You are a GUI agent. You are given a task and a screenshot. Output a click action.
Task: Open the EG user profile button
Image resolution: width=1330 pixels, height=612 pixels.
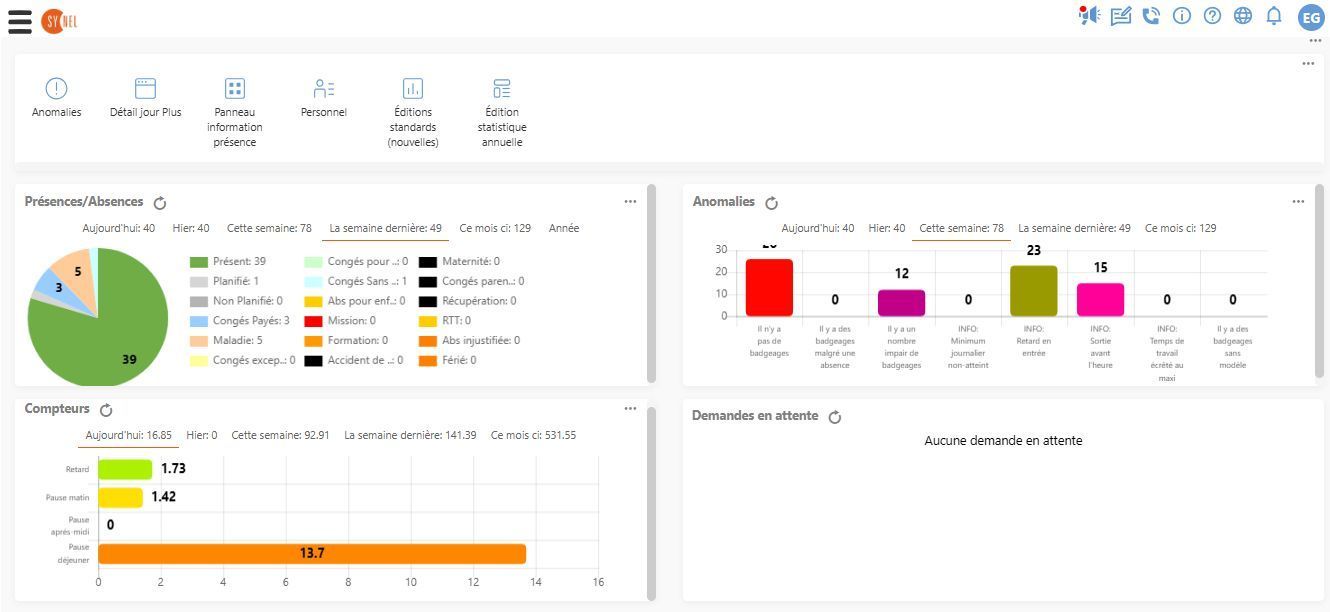coord(1310,17)
